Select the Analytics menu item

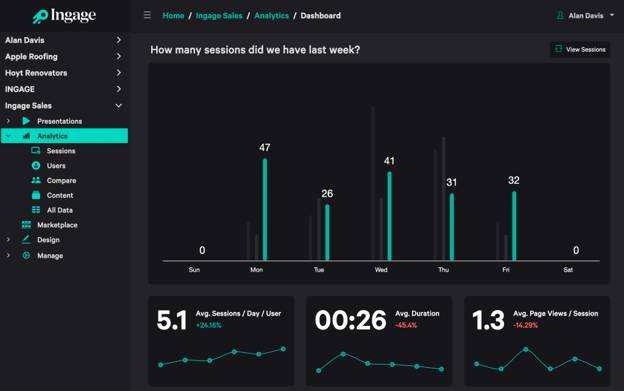point(64,136)
